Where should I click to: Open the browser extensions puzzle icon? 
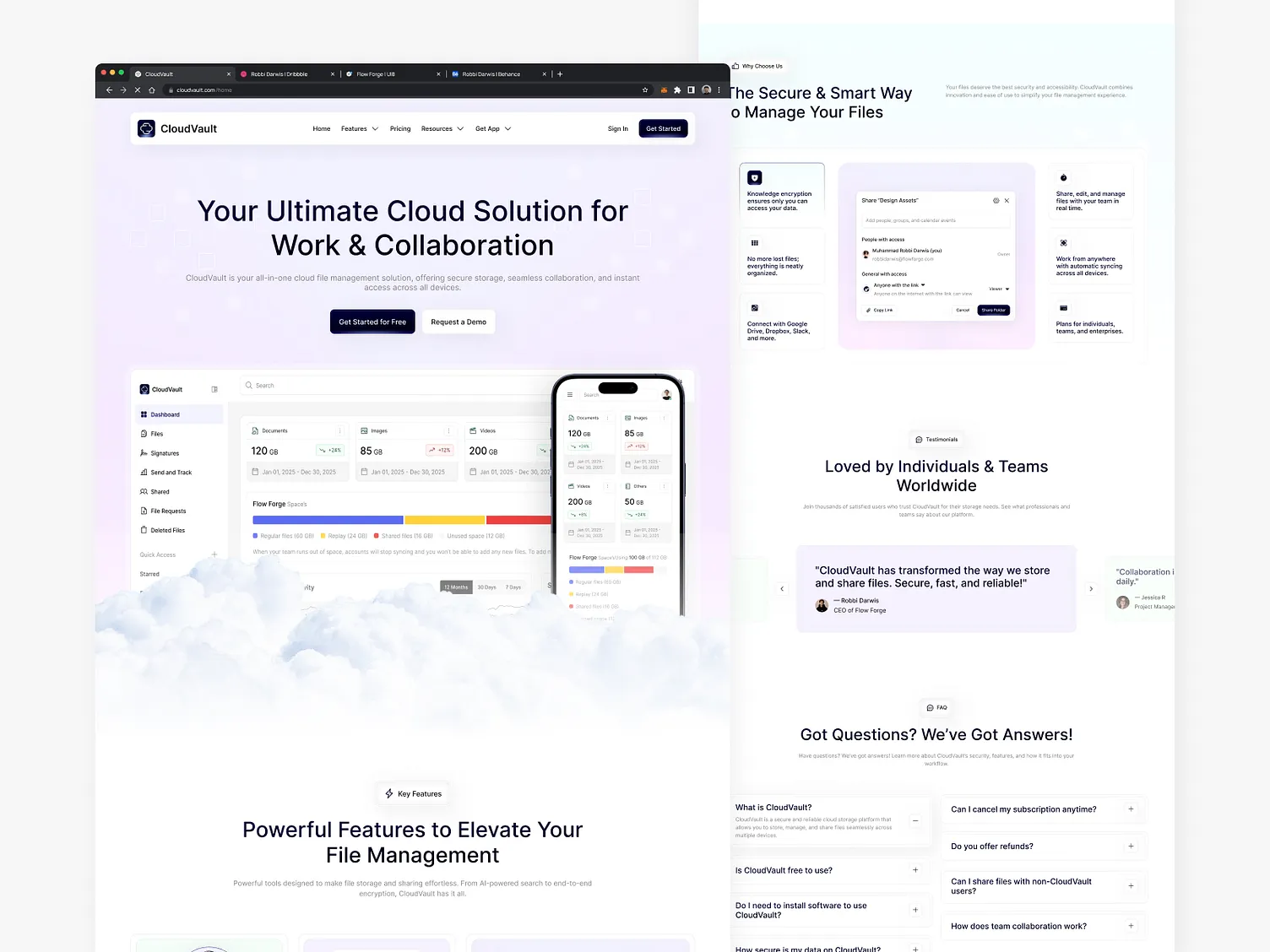677,89
